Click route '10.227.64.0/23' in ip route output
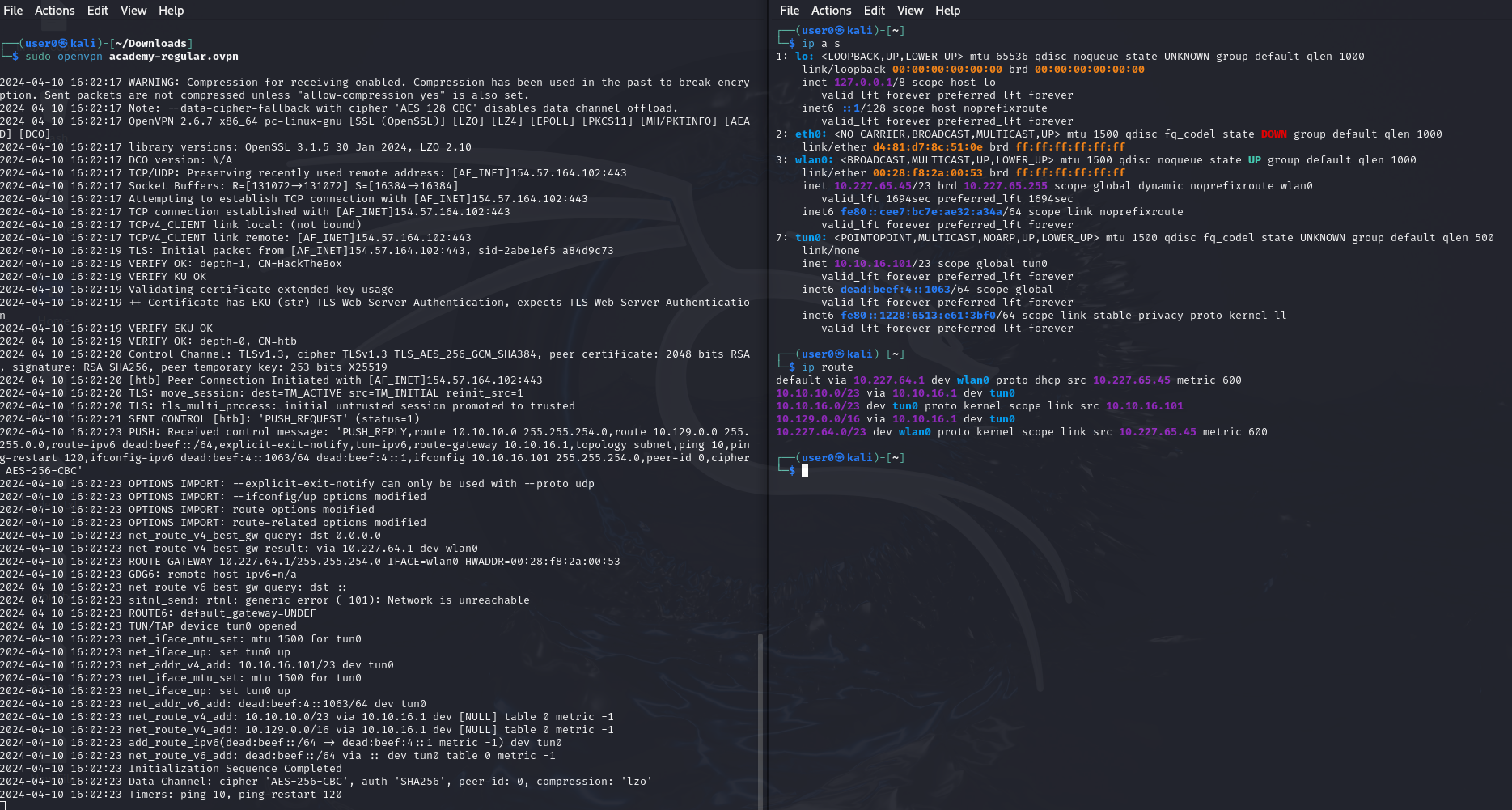The height and width of the screenshot is (810, 1512). click(821, 432)
